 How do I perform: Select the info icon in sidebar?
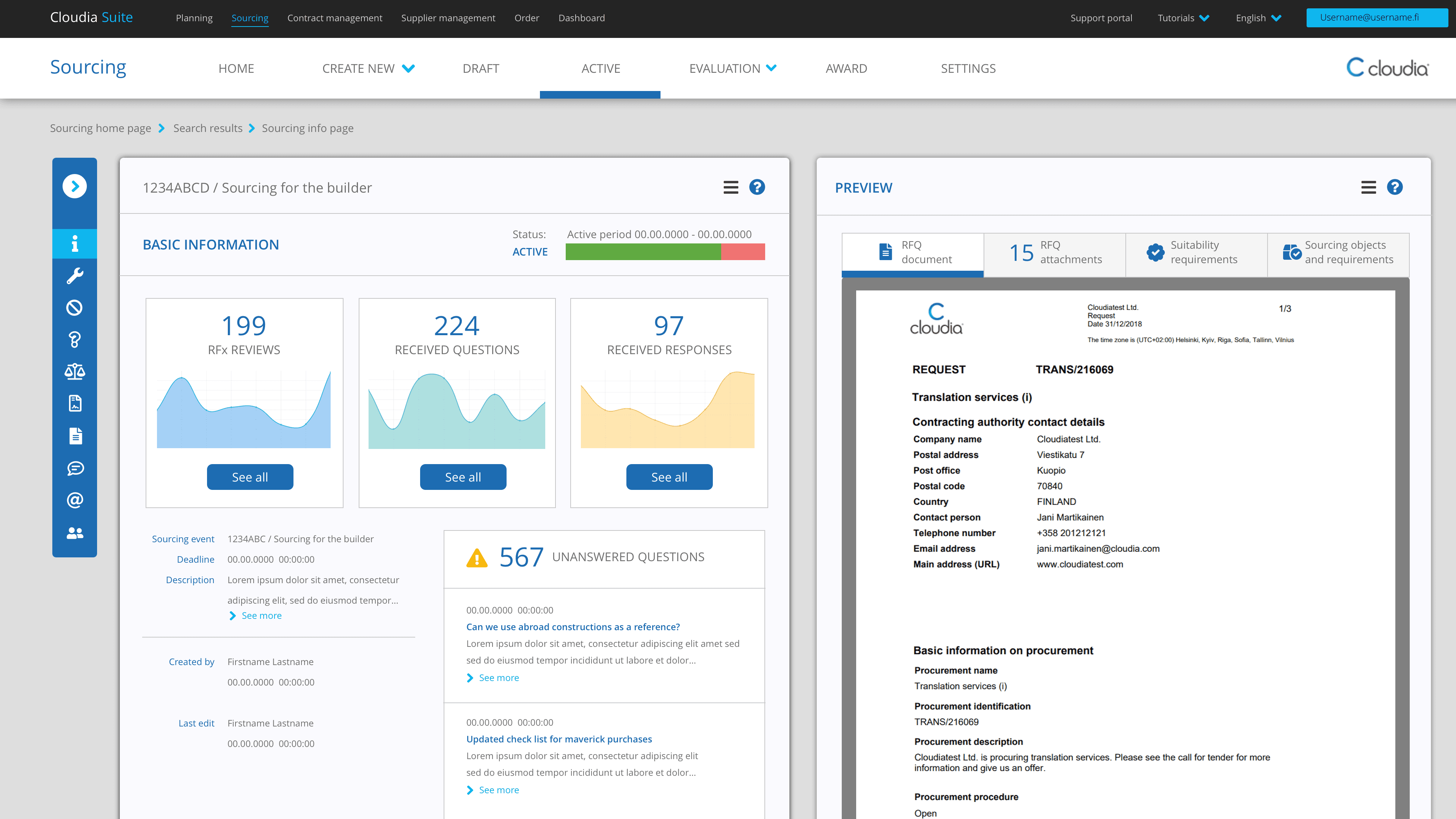[x=75, y=243]
